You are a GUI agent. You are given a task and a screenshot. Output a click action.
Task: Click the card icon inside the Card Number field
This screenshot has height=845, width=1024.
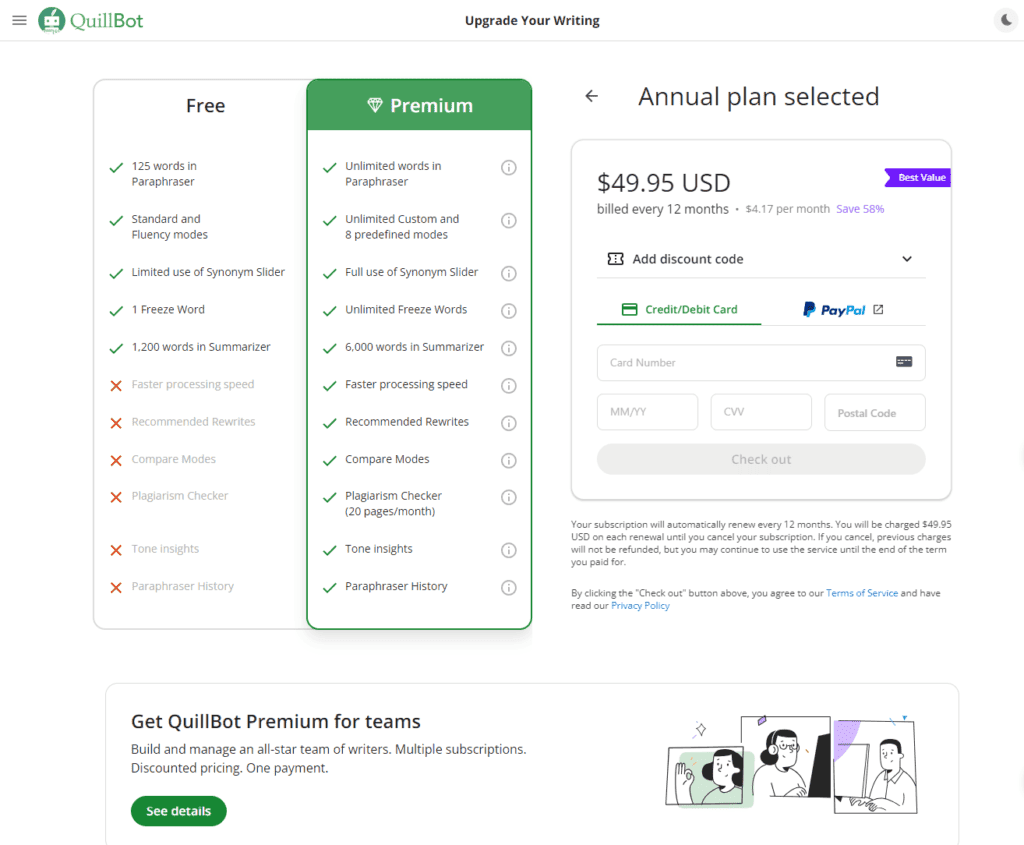[x=906, y=362]
